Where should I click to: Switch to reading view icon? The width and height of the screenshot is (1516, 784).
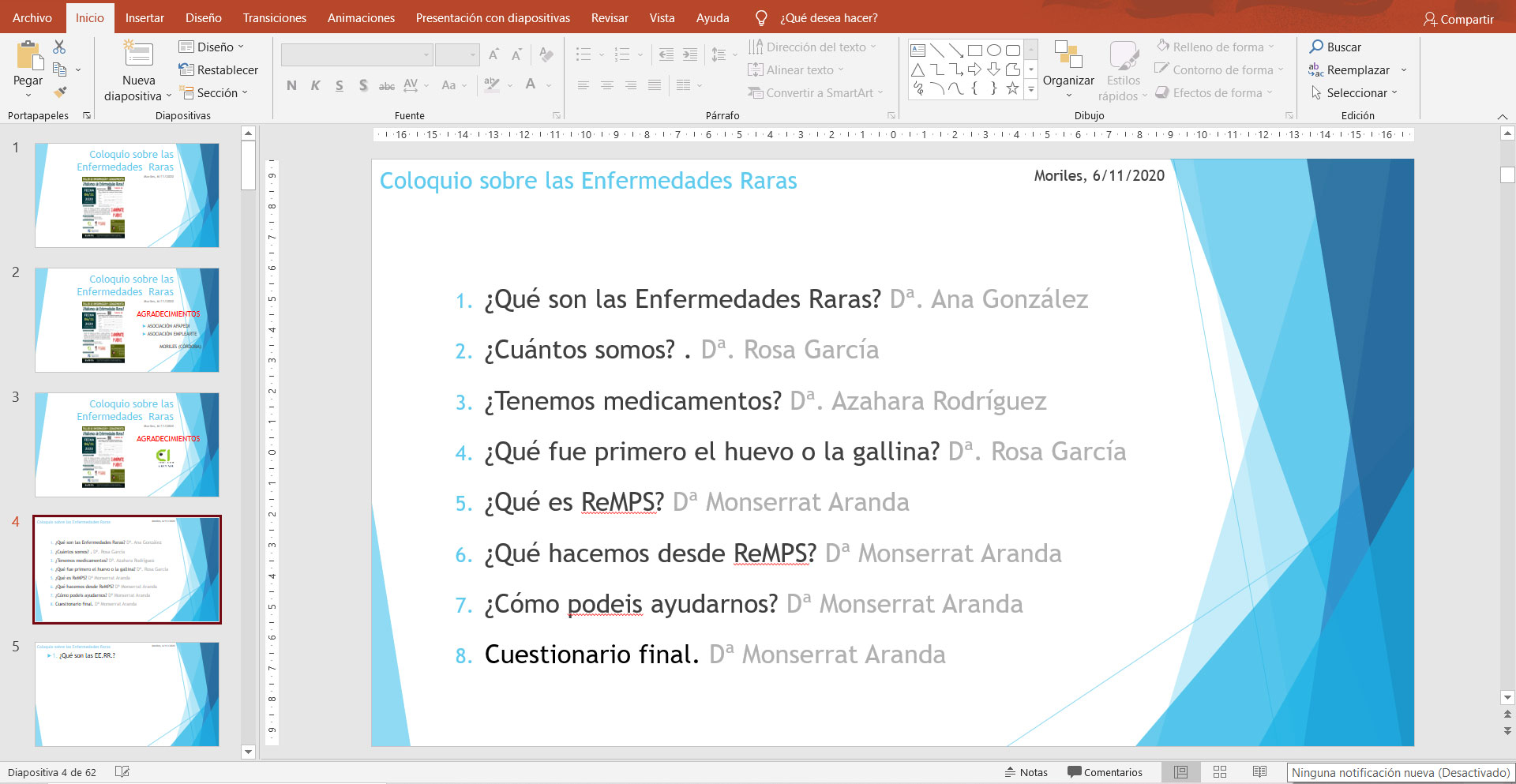coord(1259,772)
